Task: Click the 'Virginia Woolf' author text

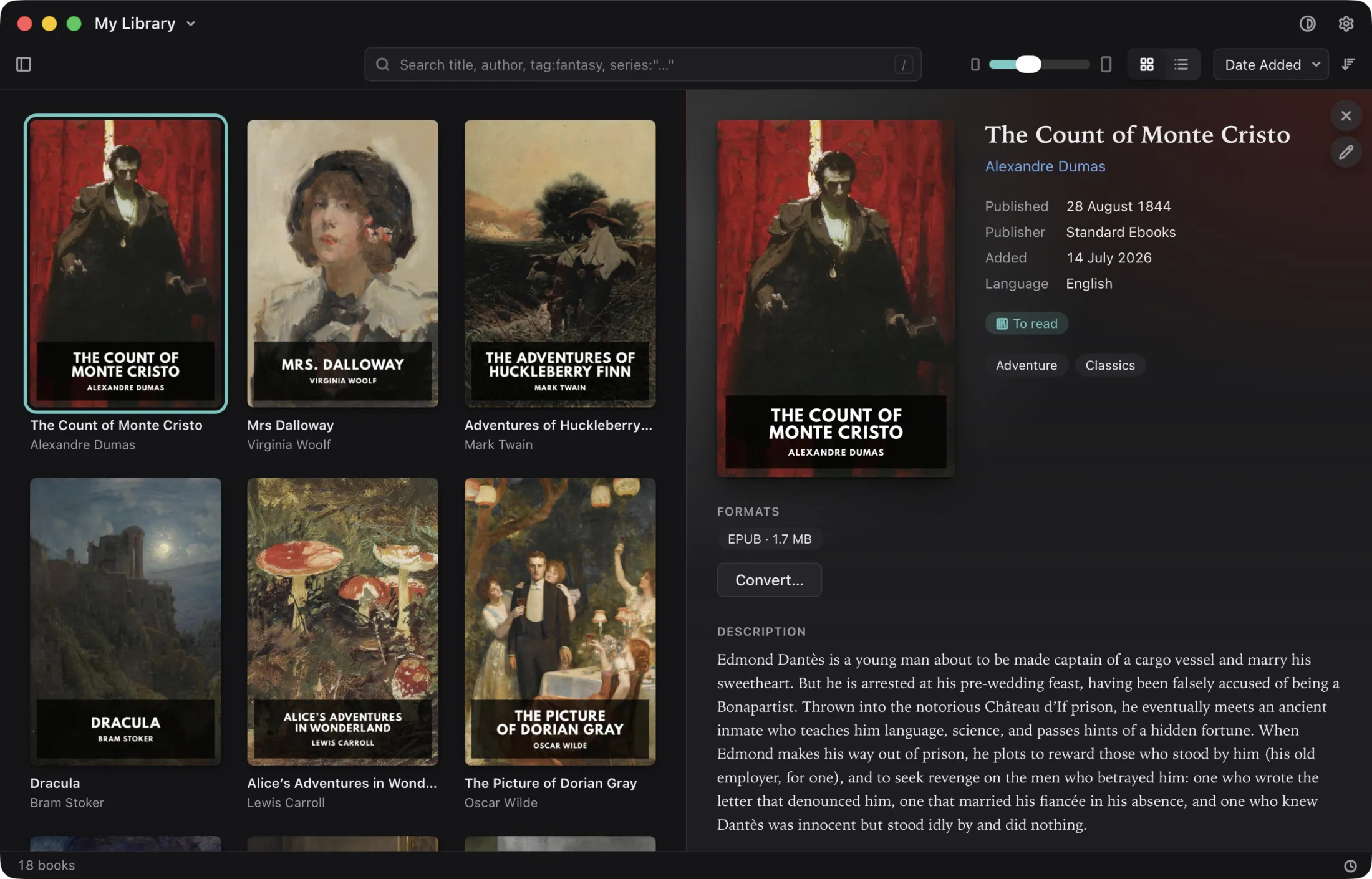Action: 288,444
